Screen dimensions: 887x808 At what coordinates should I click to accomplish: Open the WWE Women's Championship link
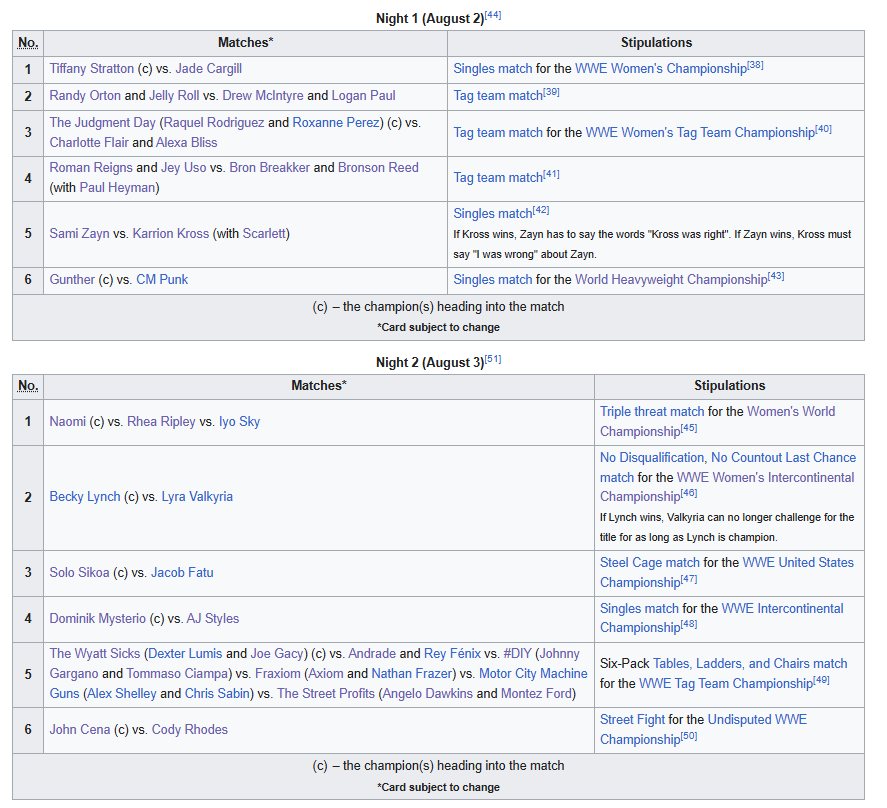tap(661, 69)
